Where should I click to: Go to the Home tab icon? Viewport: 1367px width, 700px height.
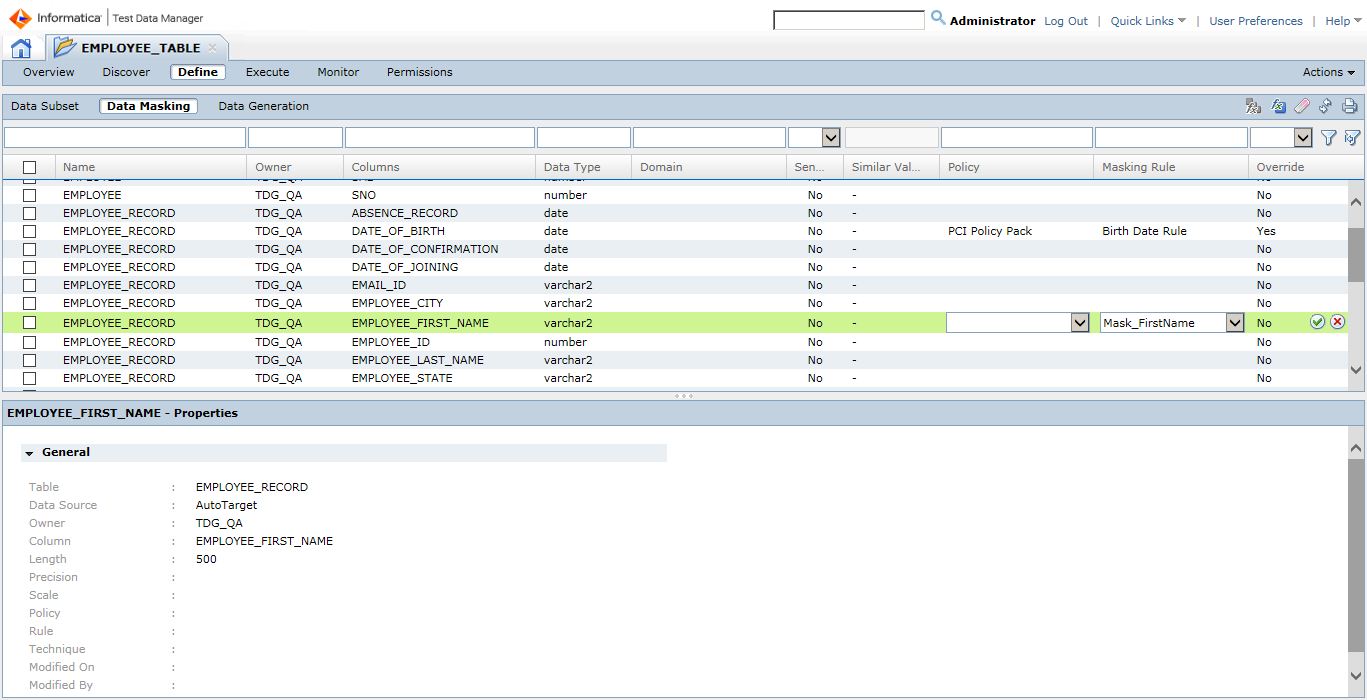[x=21, y=48]
